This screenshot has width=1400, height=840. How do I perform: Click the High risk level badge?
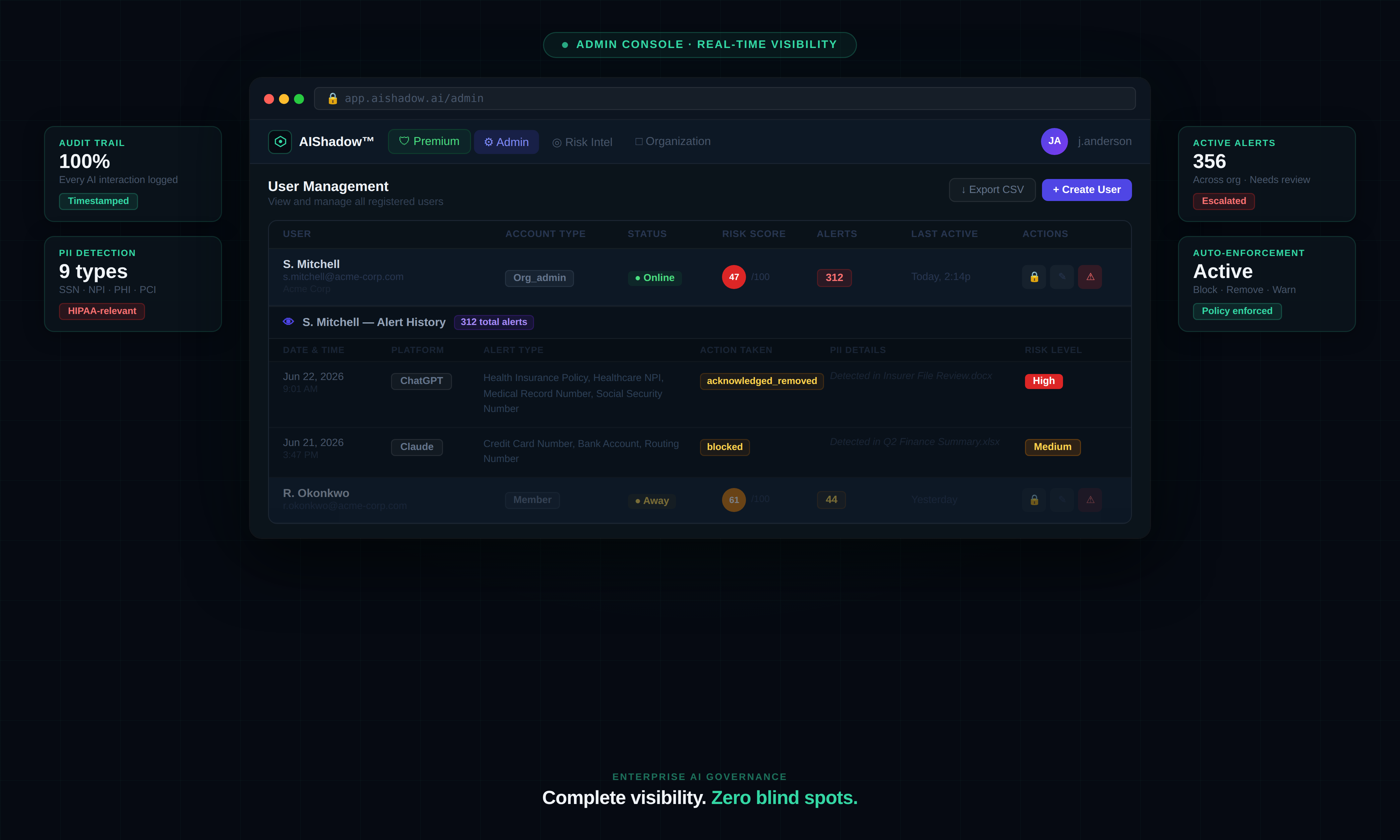(1043, 381)
